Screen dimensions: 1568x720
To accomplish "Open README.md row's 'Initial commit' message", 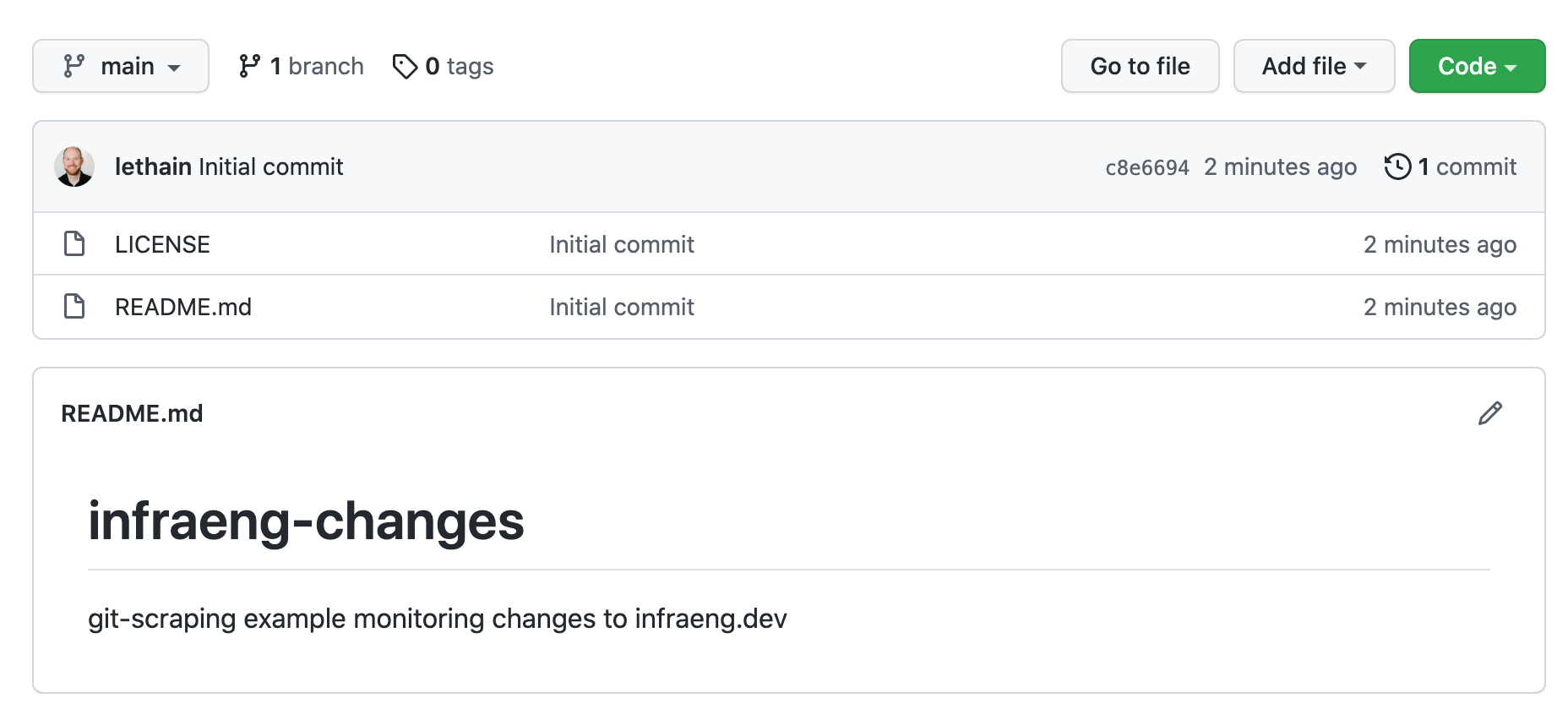I will coord(622,307).
